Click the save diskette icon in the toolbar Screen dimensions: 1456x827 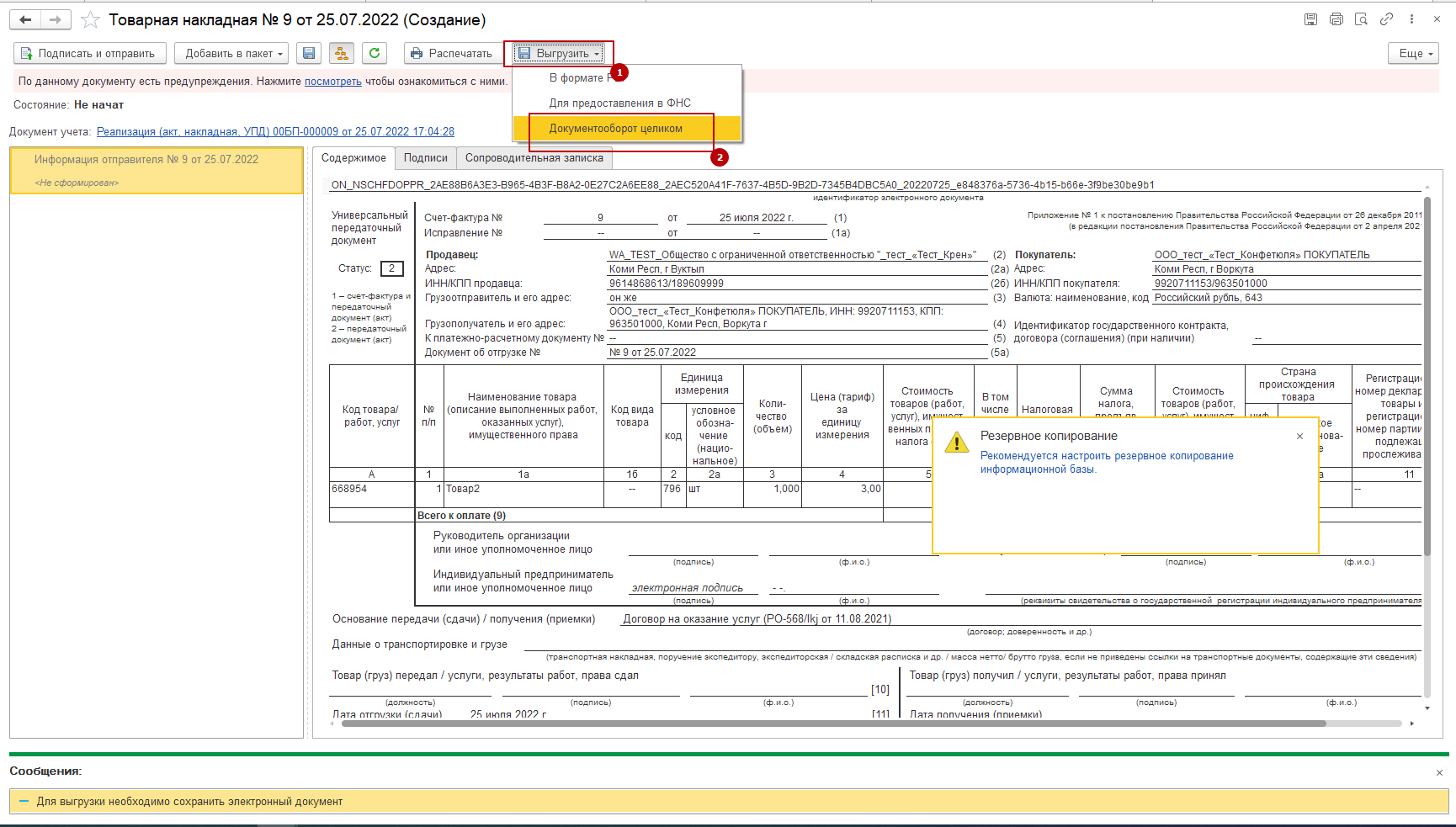coord(309,53)
